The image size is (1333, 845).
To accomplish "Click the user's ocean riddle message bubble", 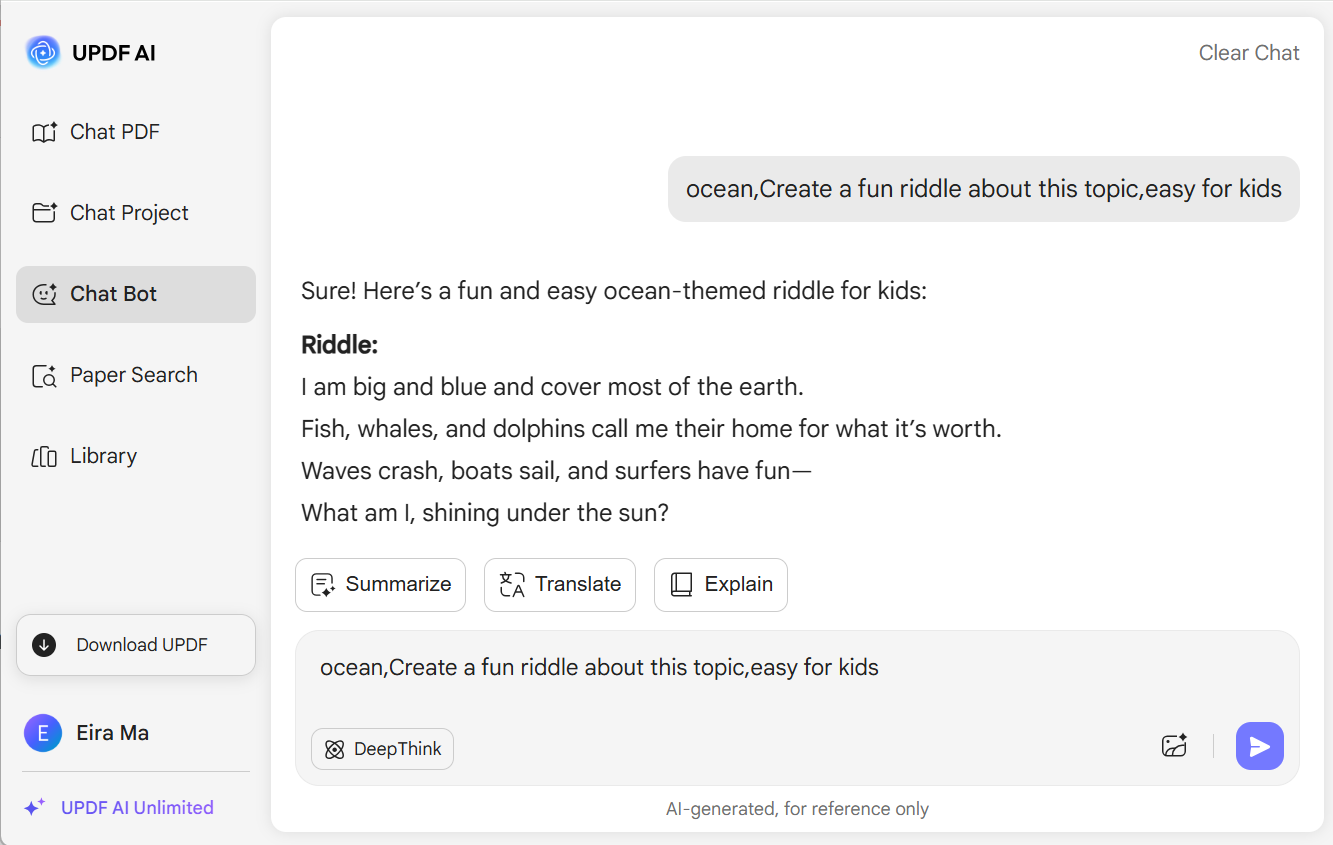I will click(x=984, y=189).
